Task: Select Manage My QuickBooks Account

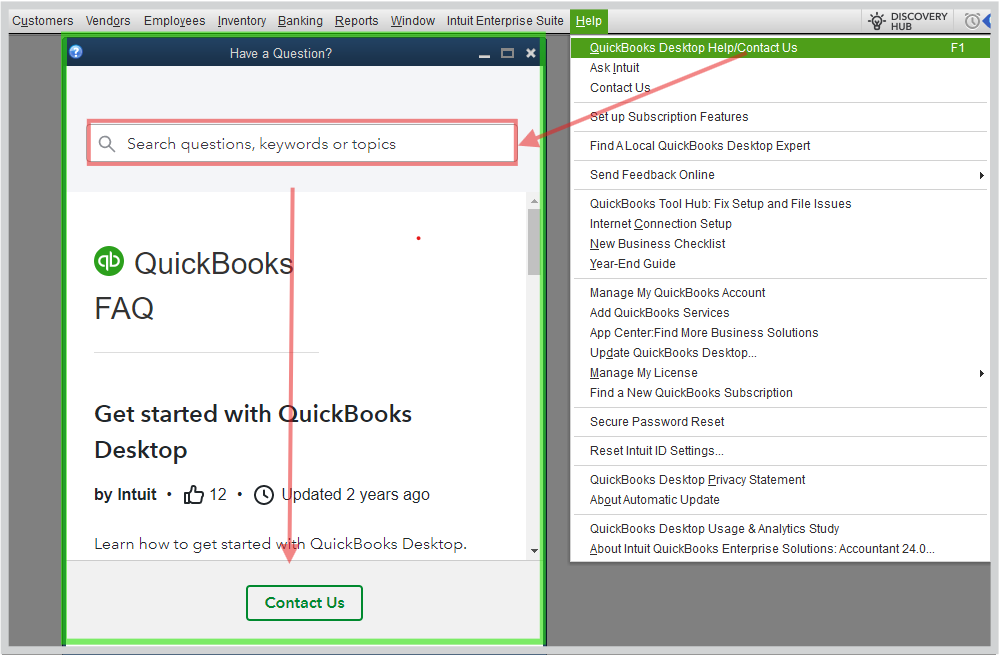Action: pos(780,293)
